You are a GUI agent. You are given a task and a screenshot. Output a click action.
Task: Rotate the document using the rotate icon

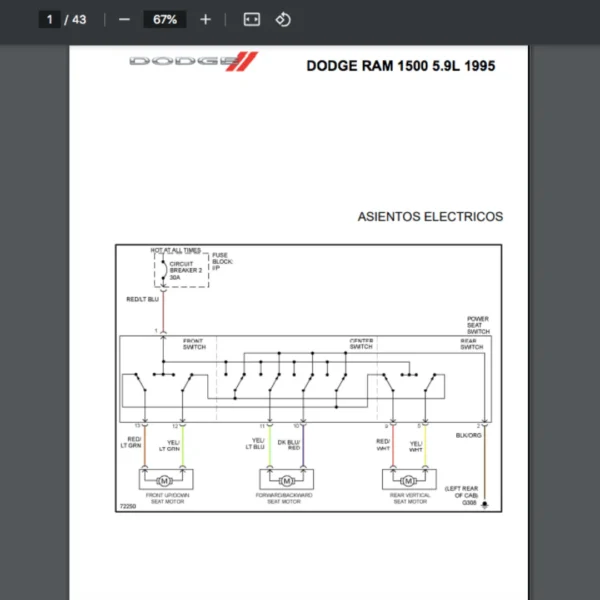[283, 19]
